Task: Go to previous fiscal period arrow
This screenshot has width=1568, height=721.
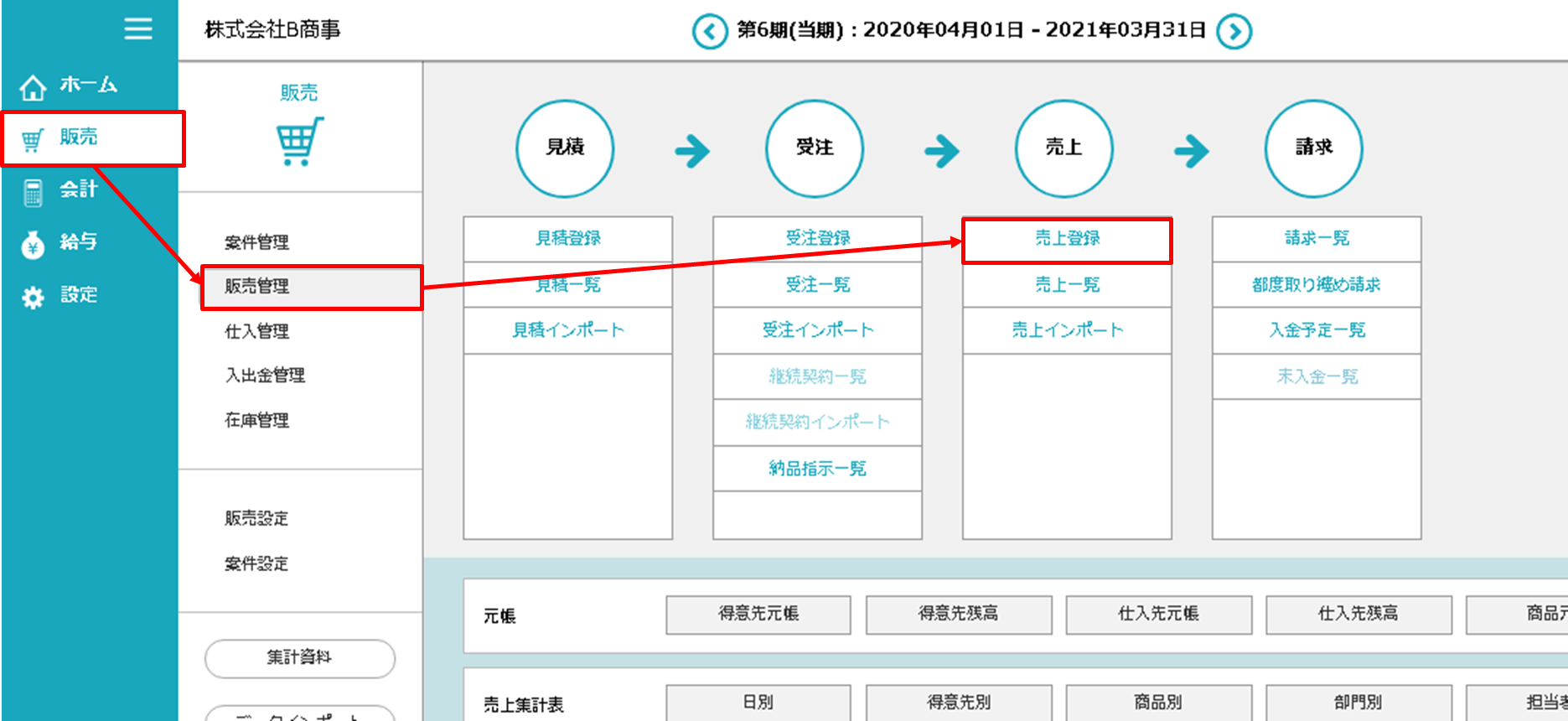Action: coord(709,32)
